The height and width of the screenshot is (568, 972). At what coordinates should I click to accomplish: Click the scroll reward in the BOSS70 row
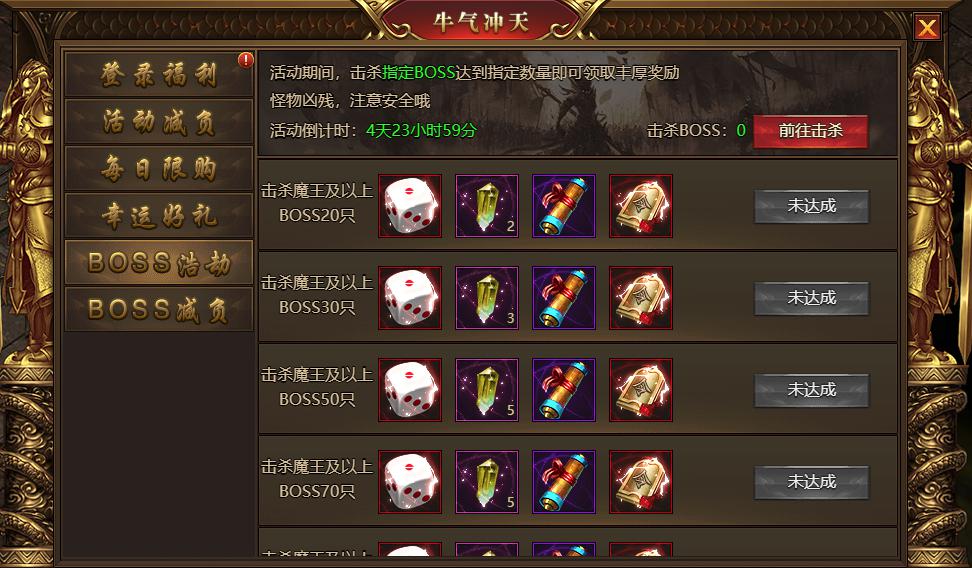point(563,481)
